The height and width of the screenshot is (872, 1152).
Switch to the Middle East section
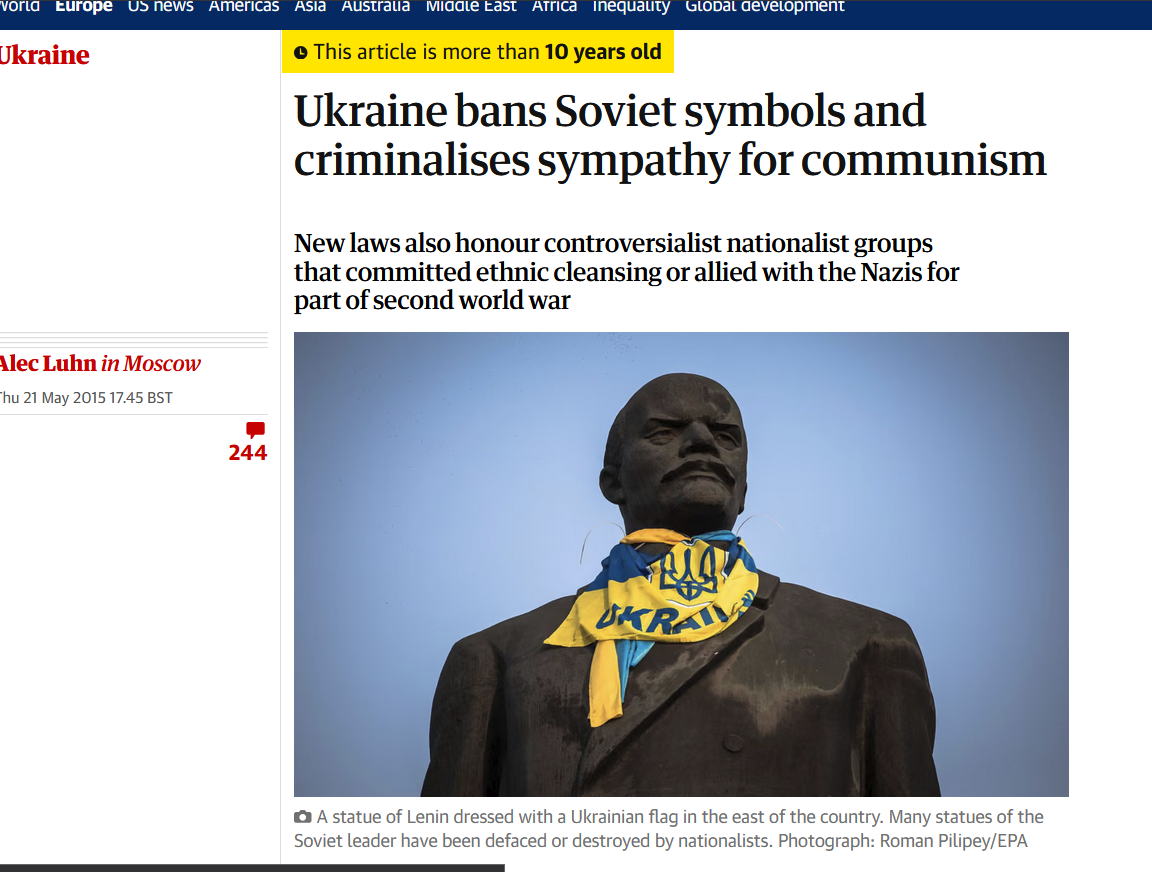tap(471, 7)
